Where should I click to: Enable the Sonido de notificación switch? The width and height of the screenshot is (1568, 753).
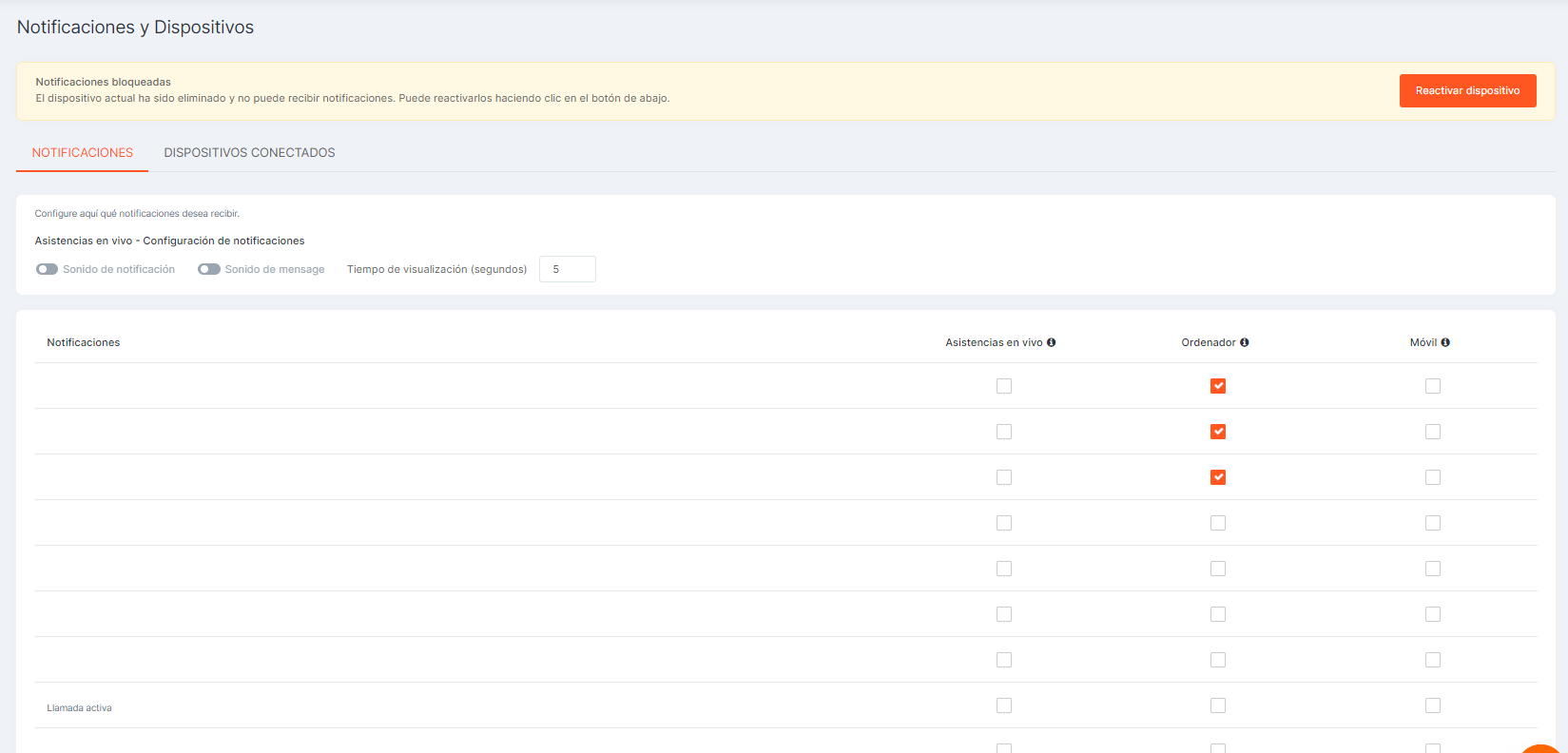(47, 269)
